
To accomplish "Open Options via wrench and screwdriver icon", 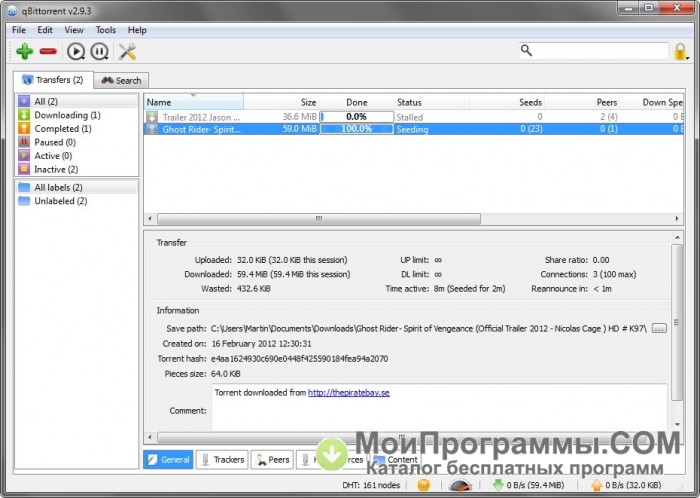I will 127,51.
